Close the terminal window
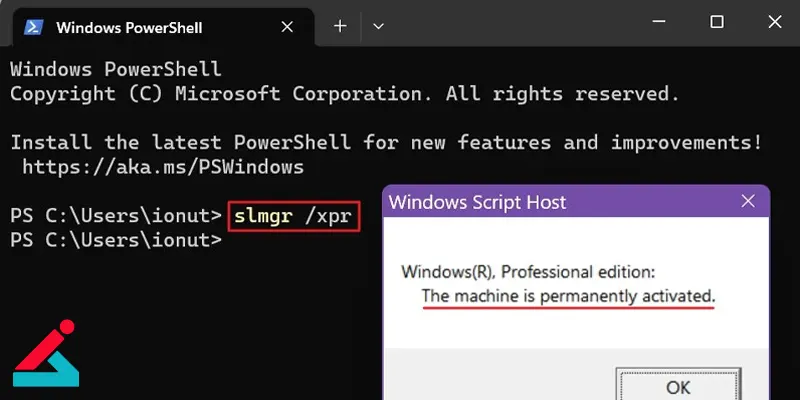Viewport: 800px width, 400px height. coord(774,21)
